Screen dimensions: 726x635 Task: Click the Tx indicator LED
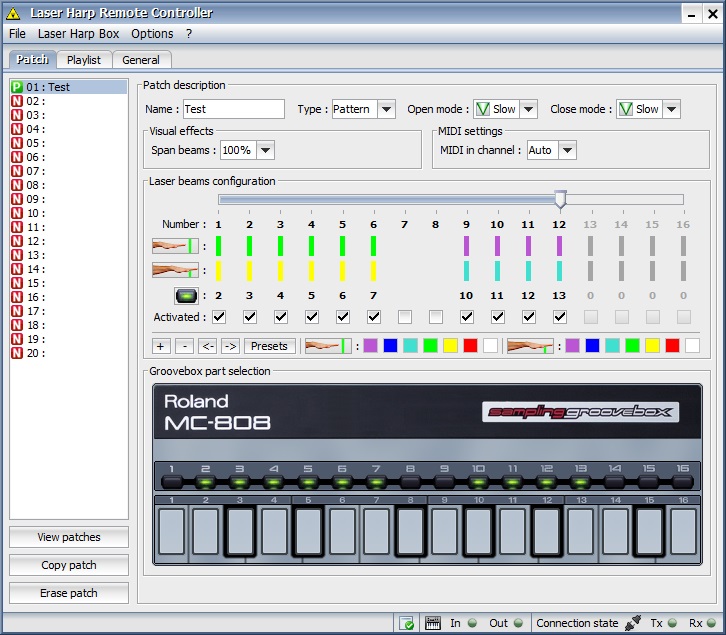point(672,623)
